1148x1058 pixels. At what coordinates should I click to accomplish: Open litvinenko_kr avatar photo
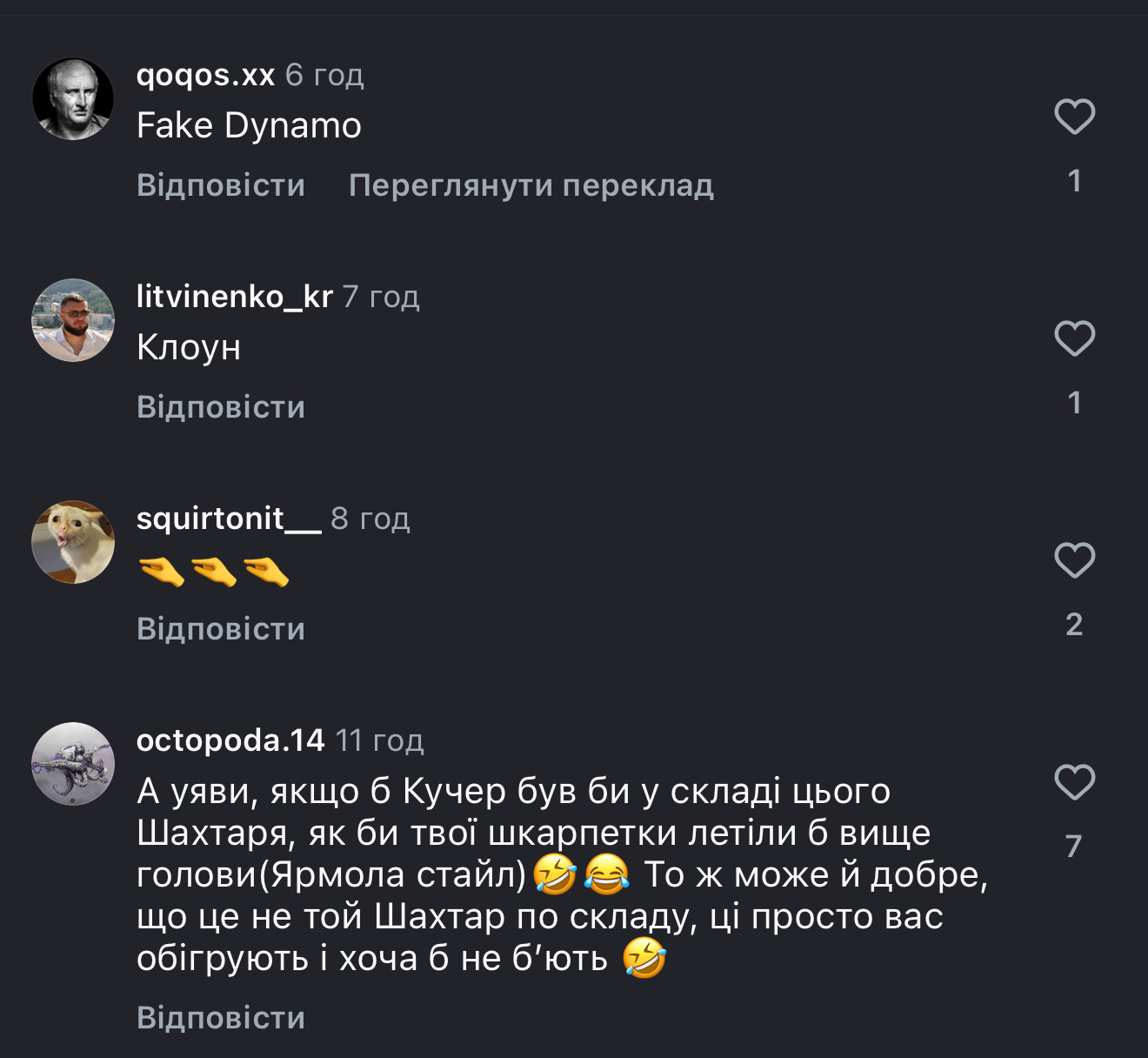(x=73, y=320)
